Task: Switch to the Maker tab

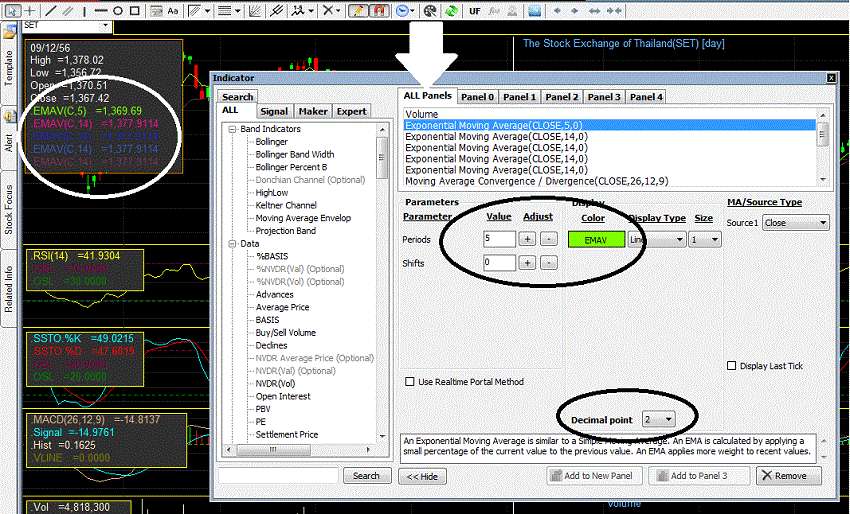Action: point(313,111)
